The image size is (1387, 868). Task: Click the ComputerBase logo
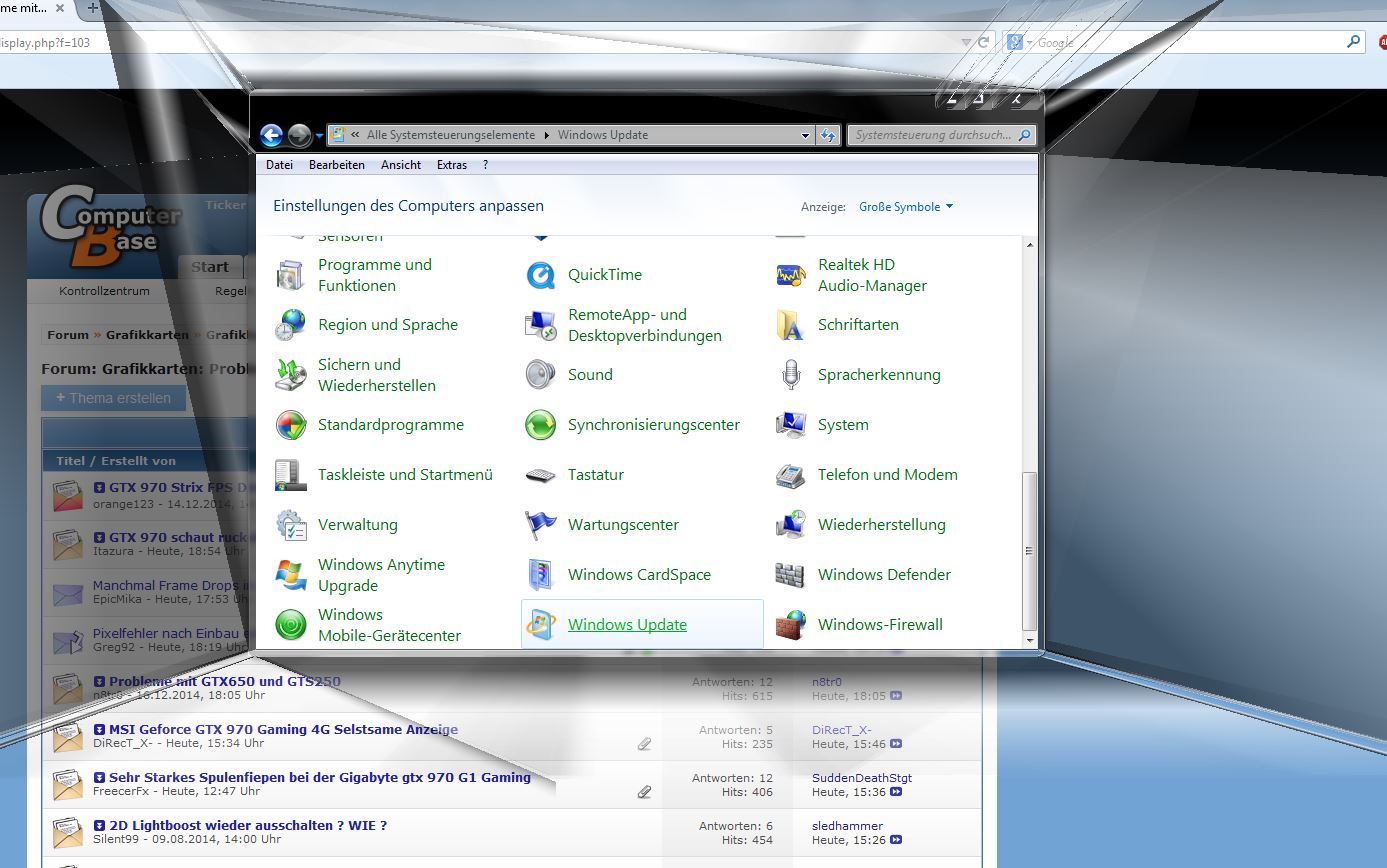(x=110, y=227)
